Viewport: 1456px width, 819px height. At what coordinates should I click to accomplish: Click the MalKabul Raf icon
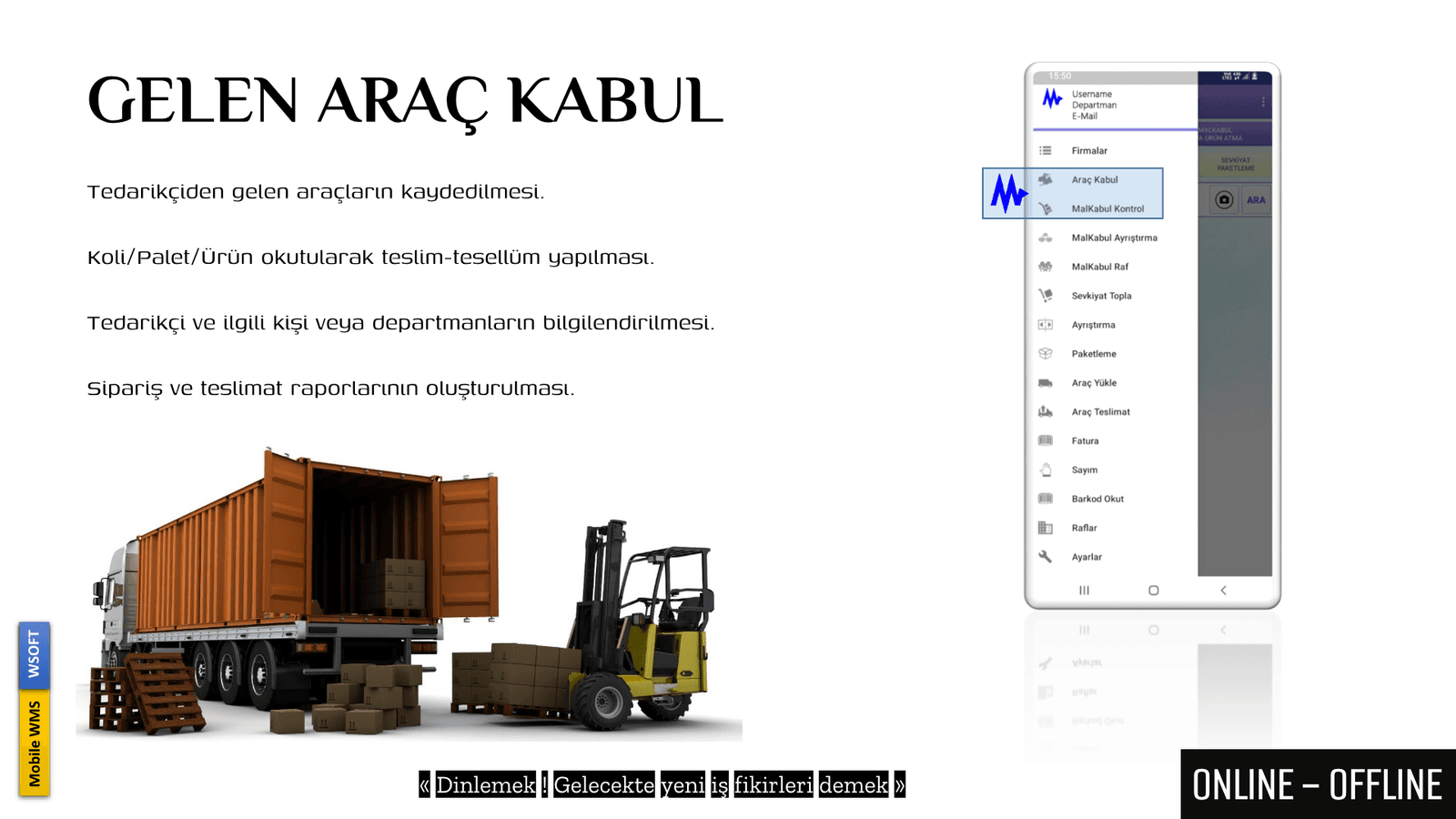click(x=1046, y=268)
